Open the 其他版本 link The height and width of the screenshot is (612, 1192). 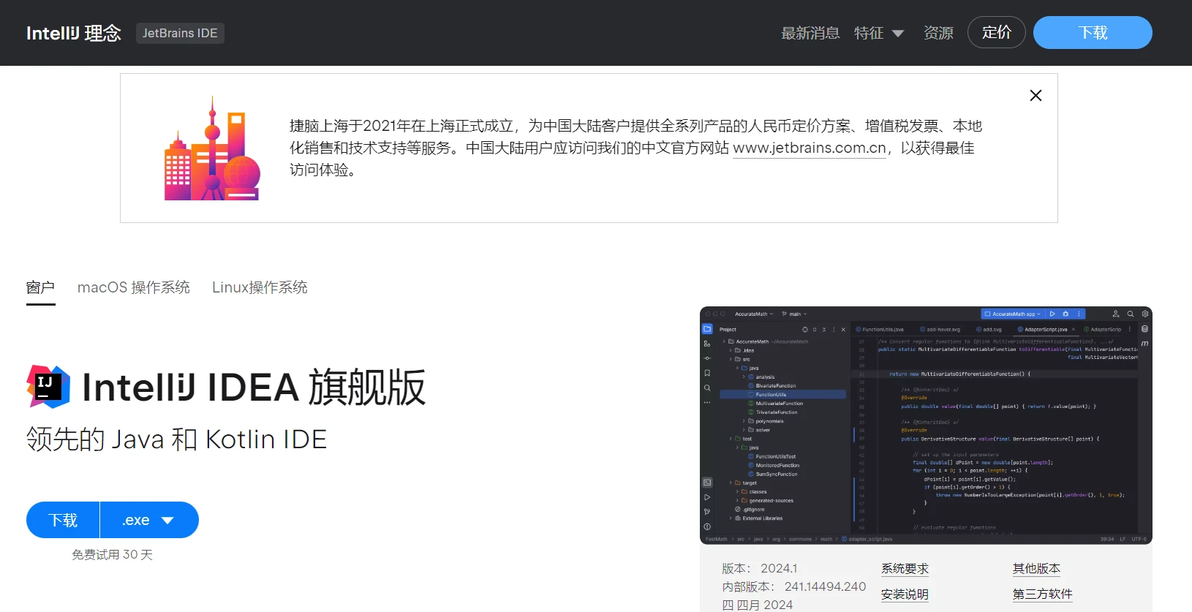[x=1036, y=569]
